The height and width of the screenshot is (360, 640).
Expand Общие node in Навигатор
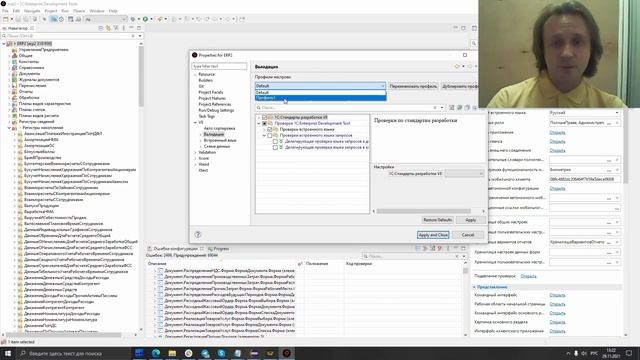tap(9, 56)
